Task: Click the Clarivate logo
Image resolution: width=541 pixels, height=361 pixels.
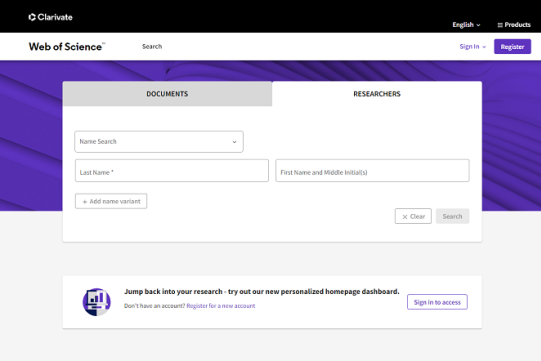Action: (x=50, y=17)
